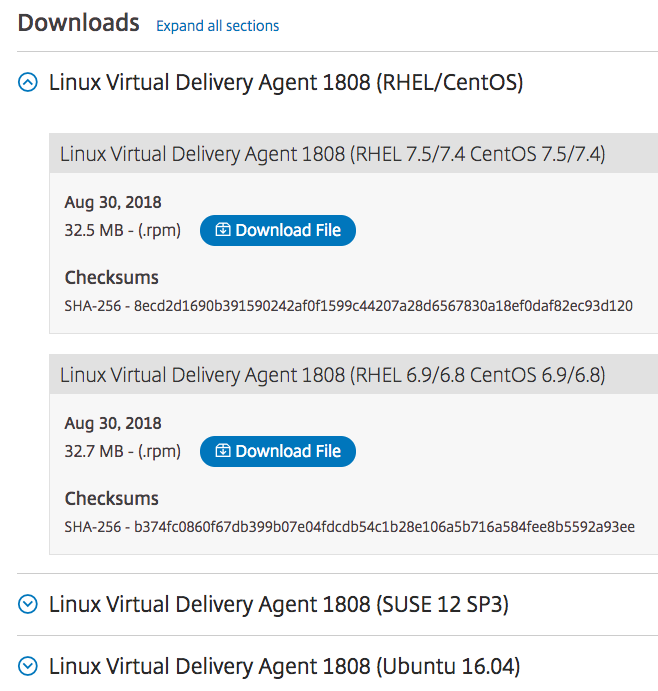Screen dimensions: 658x691
Task: Click the Aug 30, 2018 date in RHEL 7.5/7.4 card
Action: pyautogui.click(x=113, y=202)
